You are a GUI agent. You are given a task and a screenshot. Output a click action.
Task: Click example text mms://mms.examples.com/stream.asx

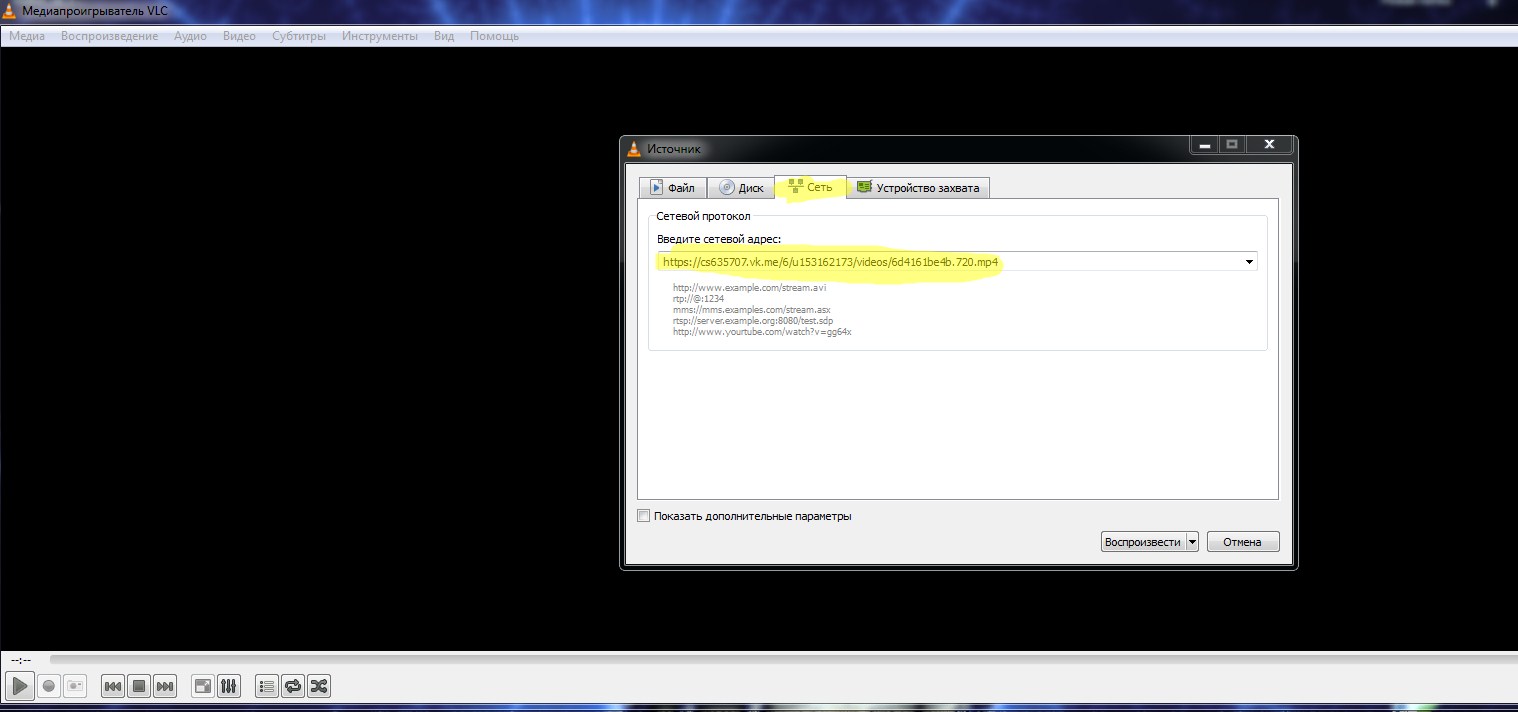click(x=752, y=310)
